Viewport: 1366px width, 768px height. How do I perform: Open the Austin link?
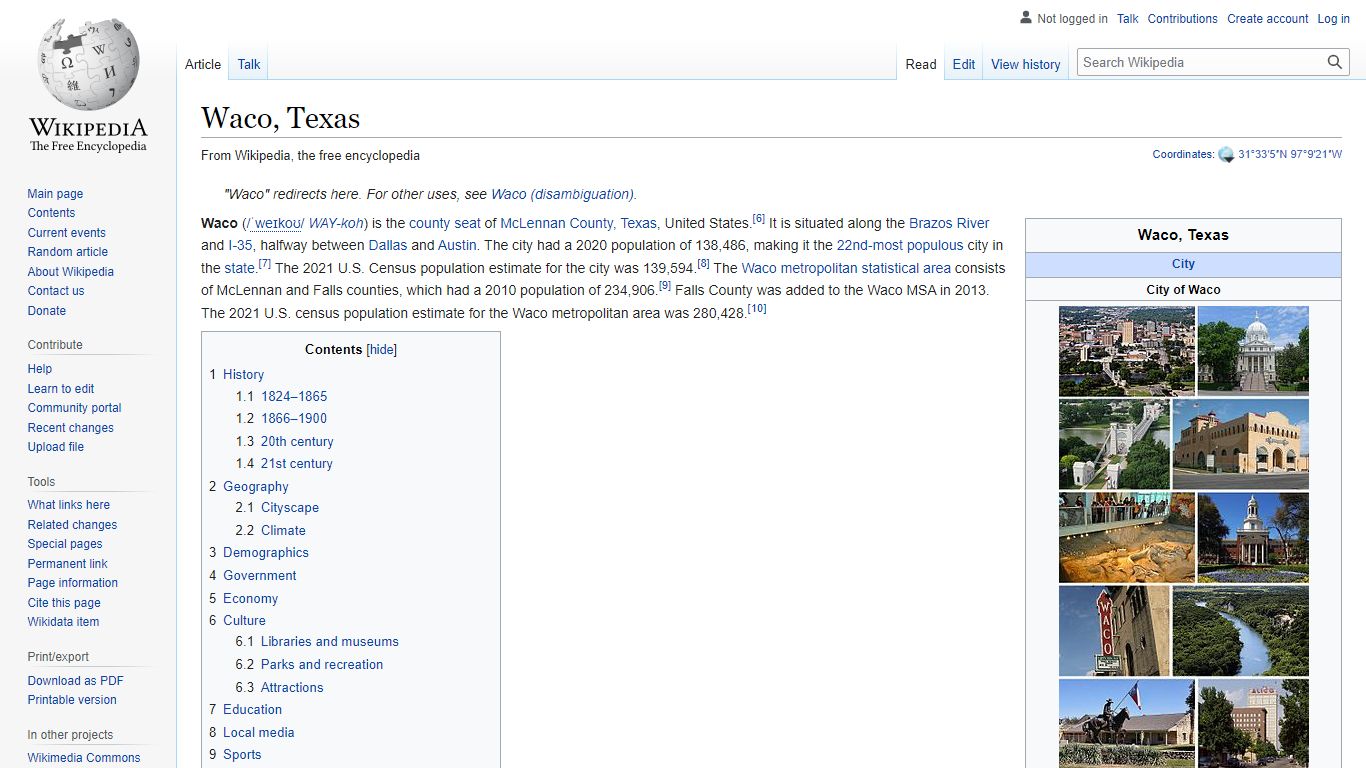[457, 245]
